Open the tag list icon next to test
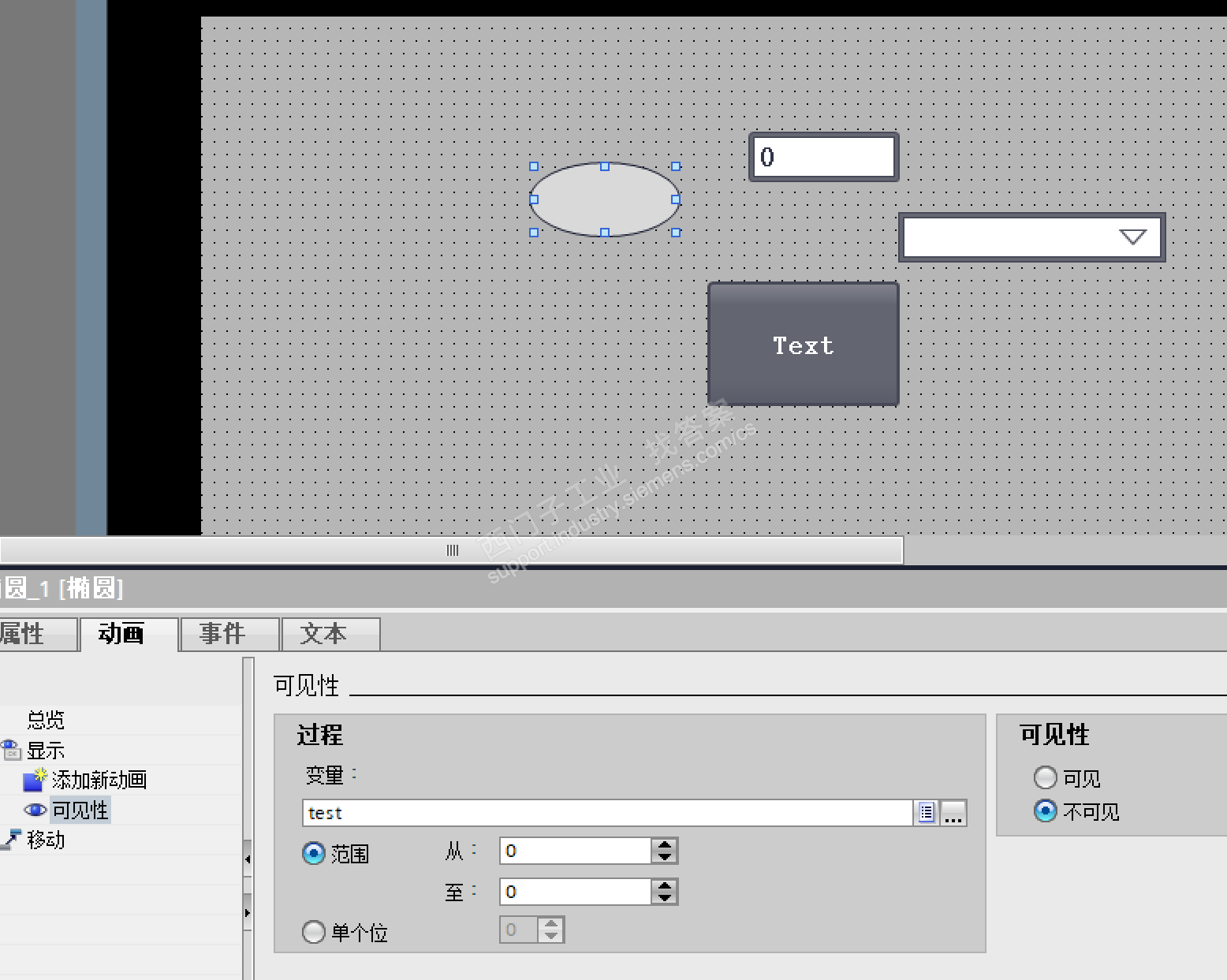Viewport: 1227px width, 980px height. click(926, 813)
